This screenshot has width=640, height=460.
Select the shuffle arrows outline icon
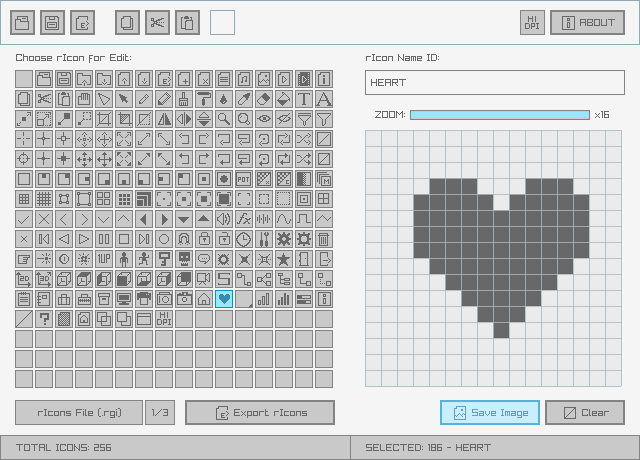pos(304,139)
